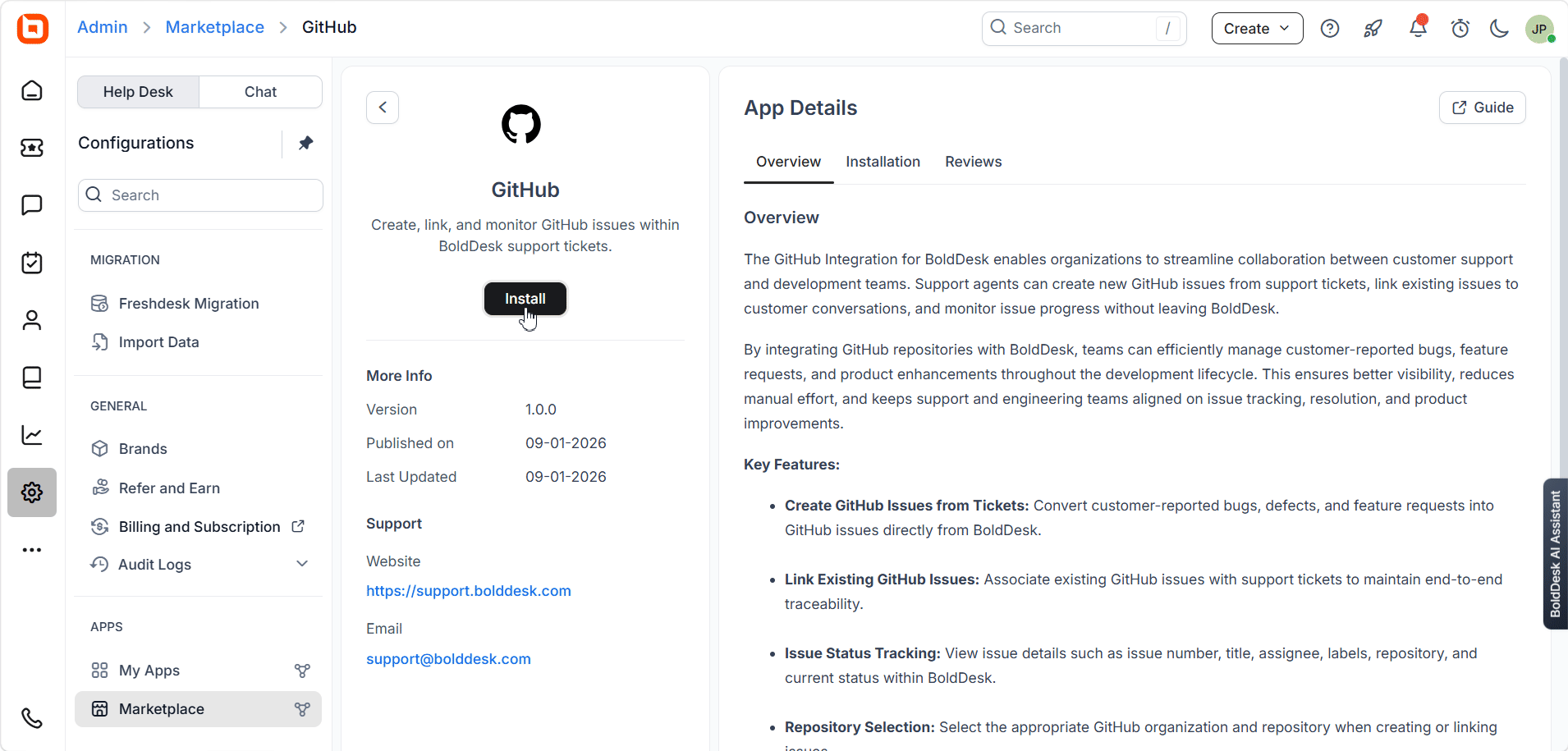This screenshot has width=1568, height=751.
Task: Open the Reports chart icon
Action: click(32, 435)
